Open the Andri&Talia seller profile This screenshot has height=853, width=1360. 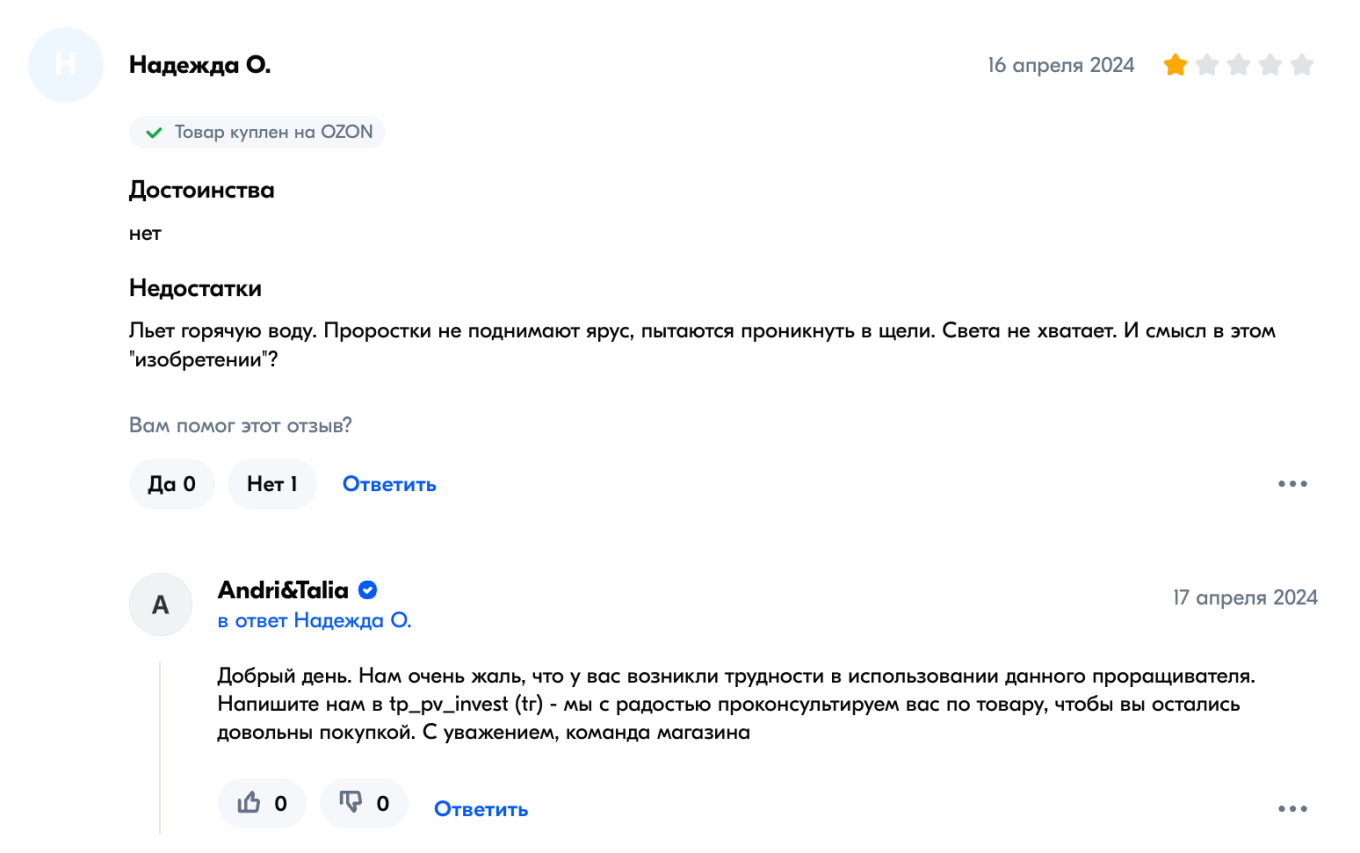[284, 590]
